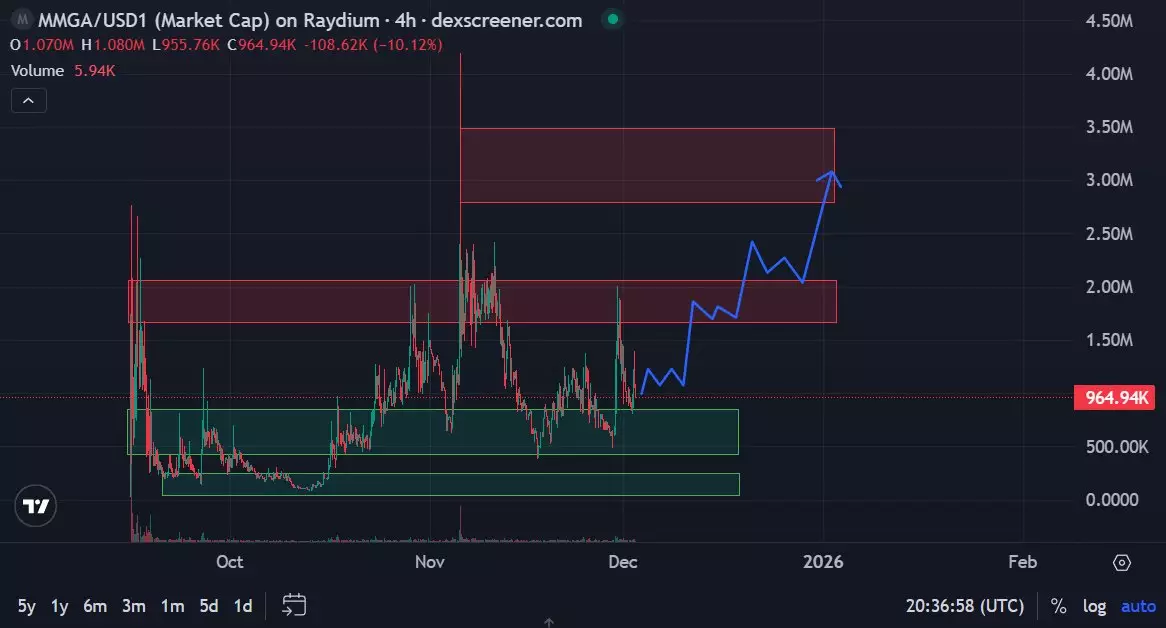The width and height of the screenshot is (1166, 628).
Task: Click the Volume indicator label
Action: click(x=37, y=71)
